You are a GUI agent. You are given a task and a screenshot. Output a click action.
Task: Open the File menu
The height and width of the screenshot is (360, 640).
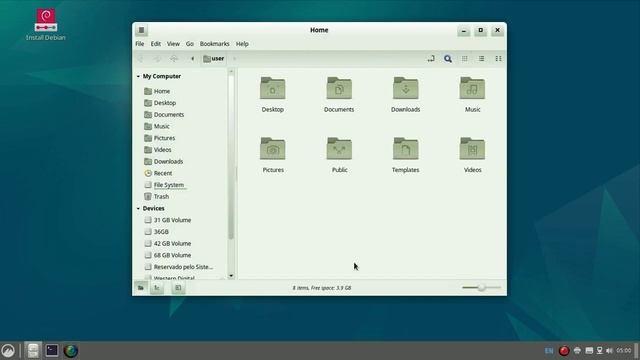(x=140, y=44)
